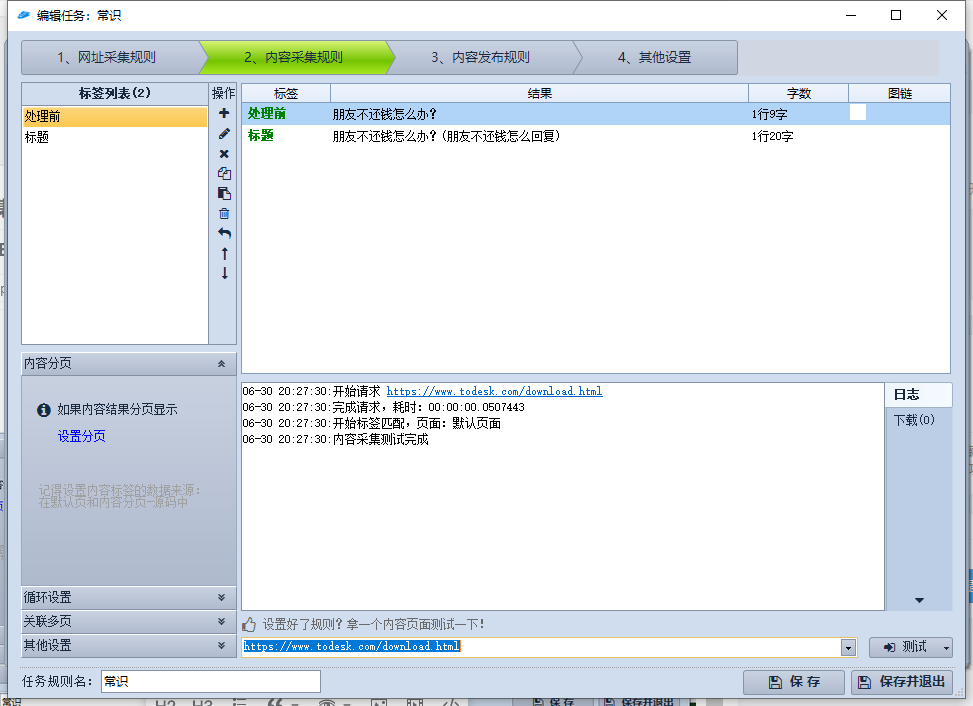Add a new tag with the plus icon

point(224,114)
